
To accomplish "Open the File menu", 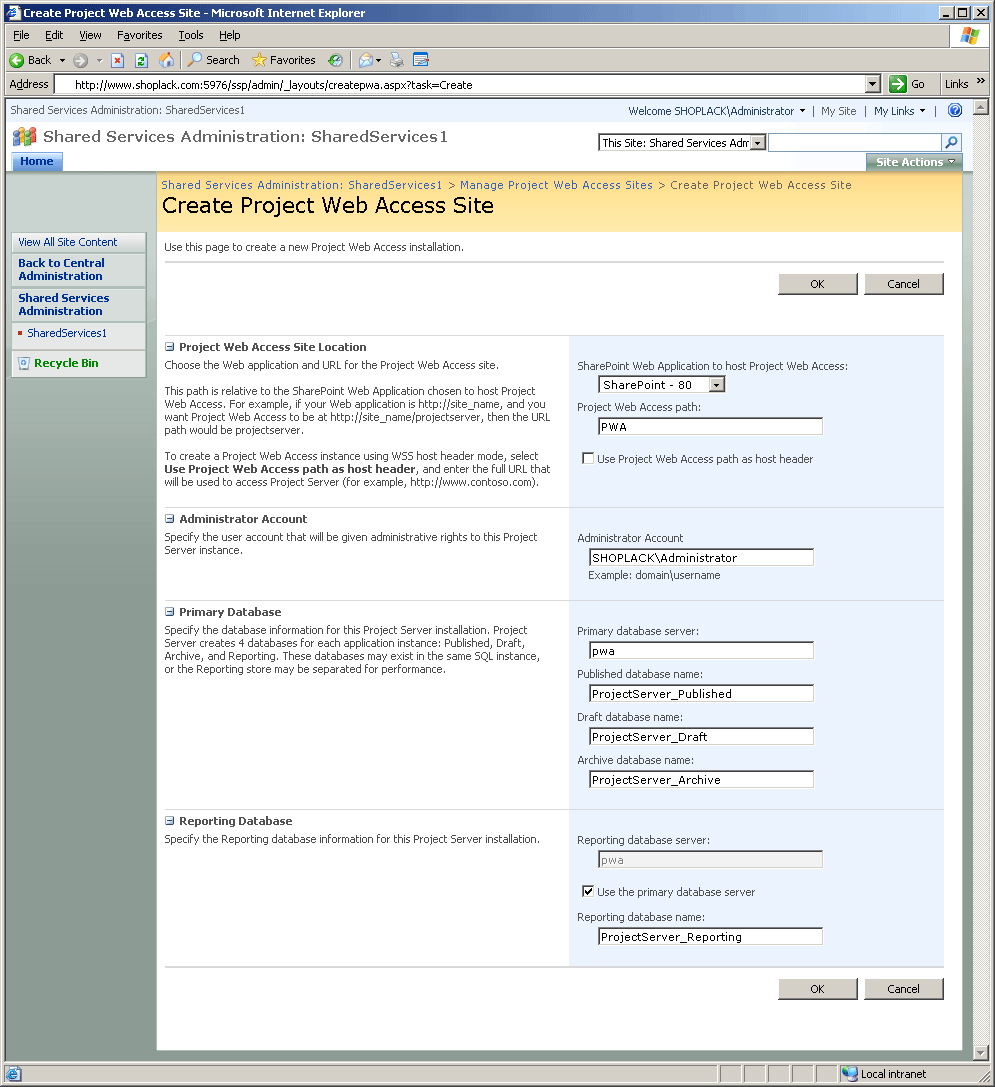I will pyautogui.click(x=21, y=35).
